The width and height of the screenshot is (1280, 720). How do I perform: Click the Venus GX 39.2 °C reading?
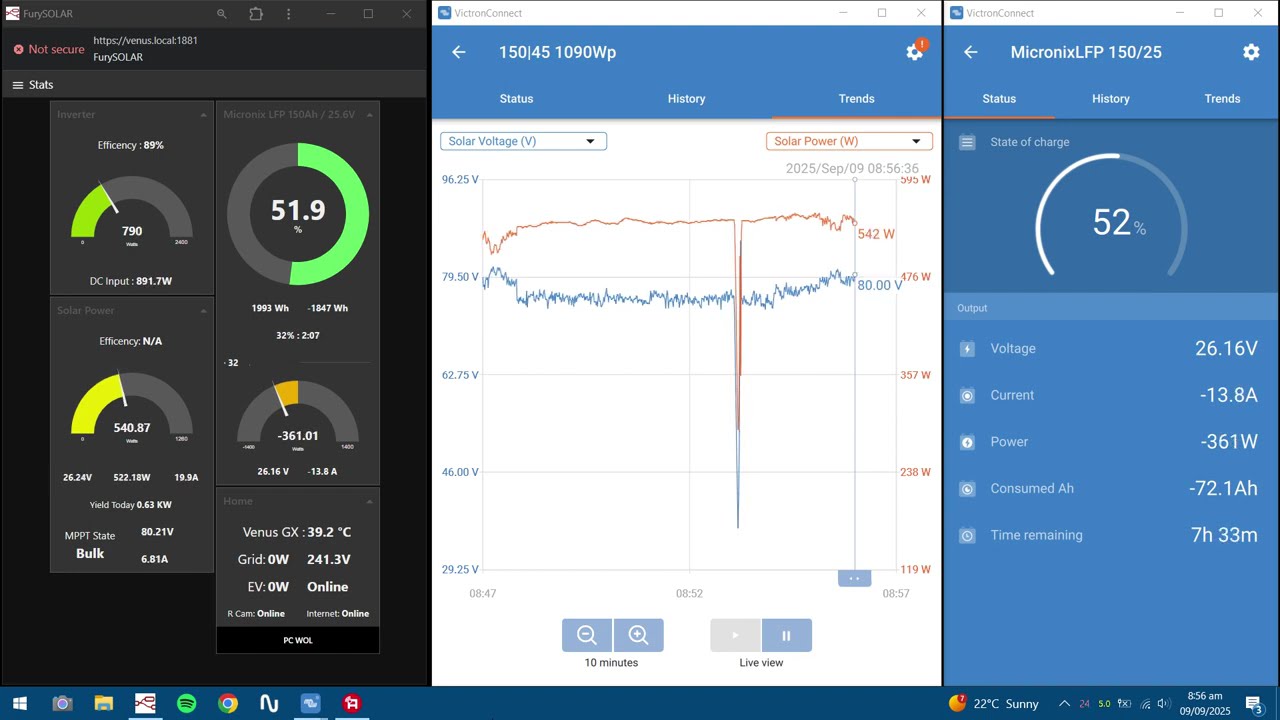[x=297, y=532]
